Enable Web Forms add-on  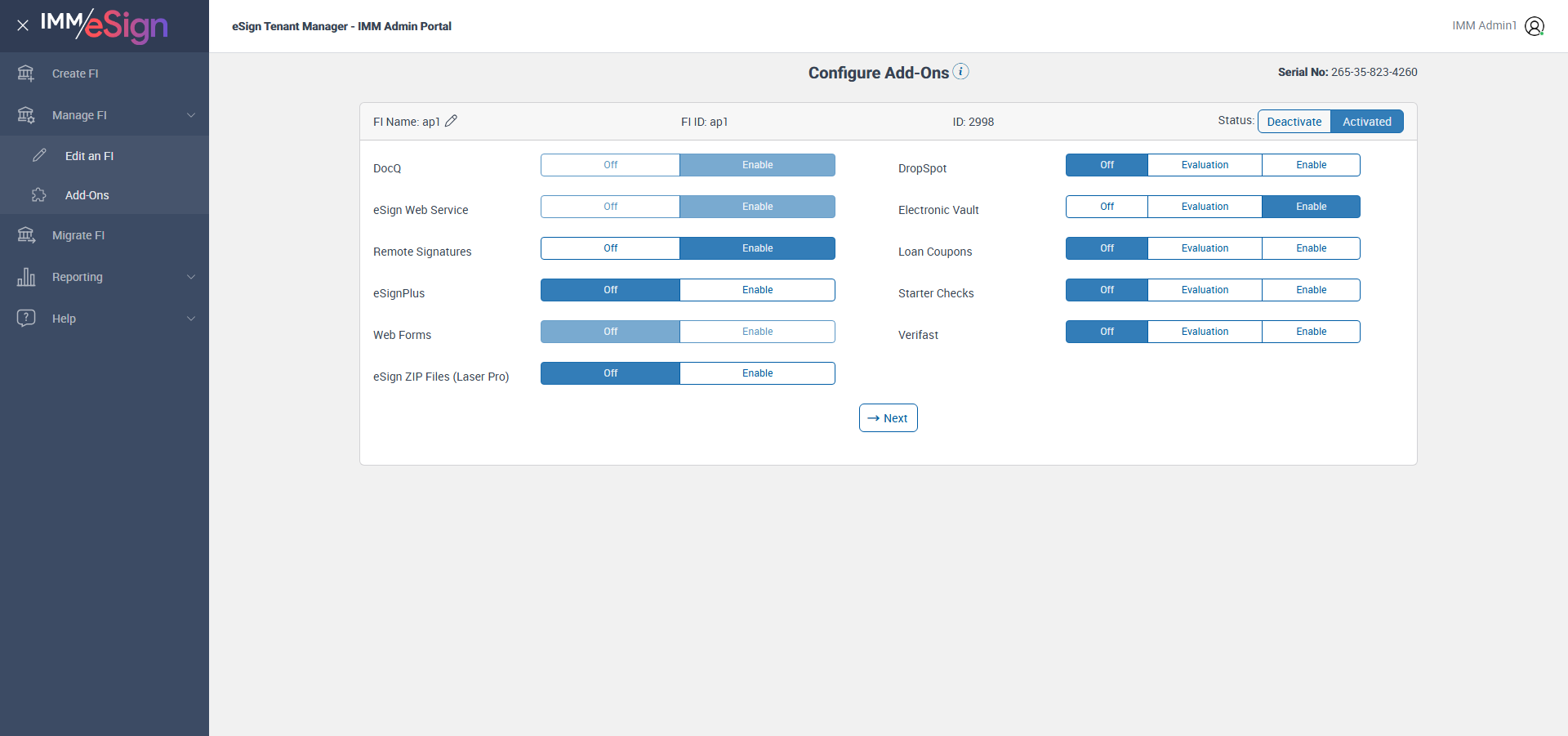pos(758,332)
